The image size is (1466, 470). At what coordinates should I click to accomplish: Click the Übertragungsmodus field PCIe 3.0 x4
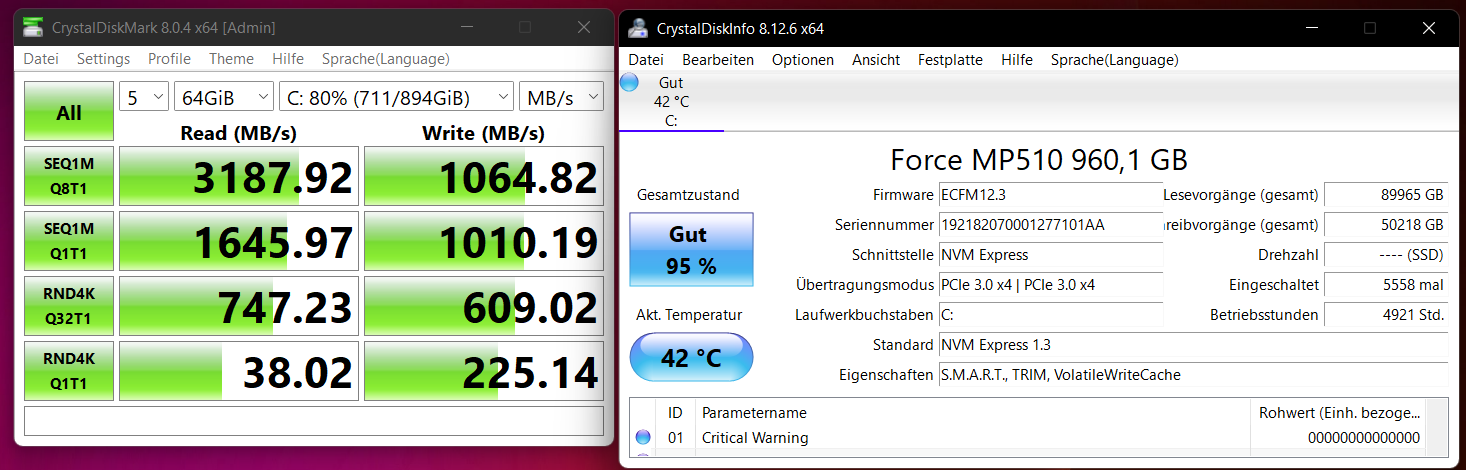[1050, 285]
